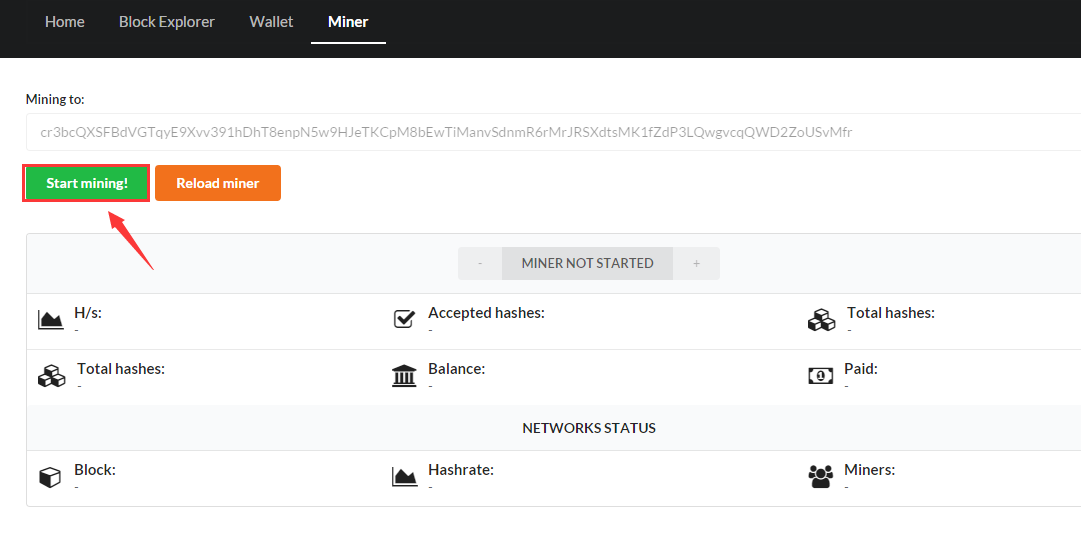
Task: Click the cubes icon left of Balance row
Action: click(51, 376)
